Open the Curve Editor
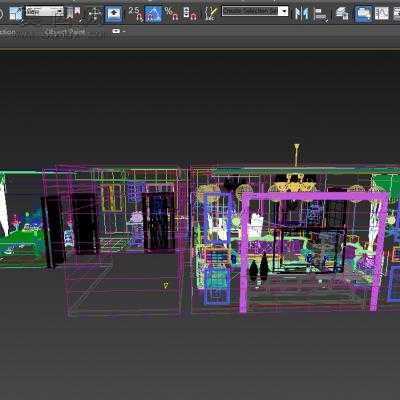Viewport: 400px width, 400px height. tap(381, 14)
